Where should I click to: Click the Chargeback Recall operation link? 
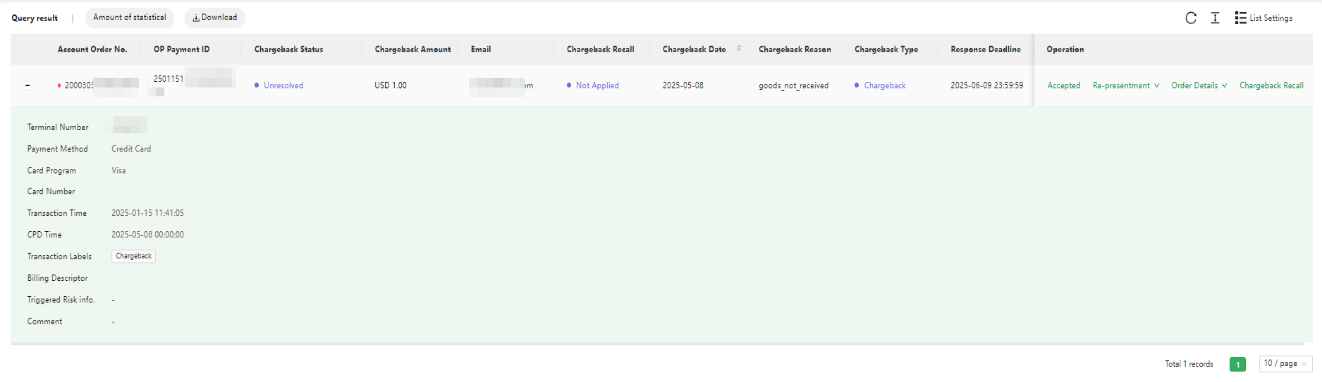click(1271, 85)
